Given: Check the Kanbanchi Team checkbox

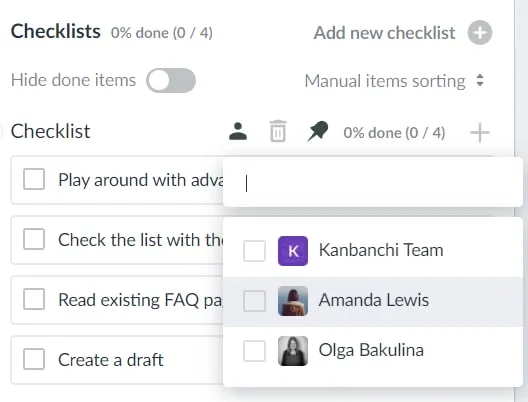Looking at the screenshot, I should 254,251.
